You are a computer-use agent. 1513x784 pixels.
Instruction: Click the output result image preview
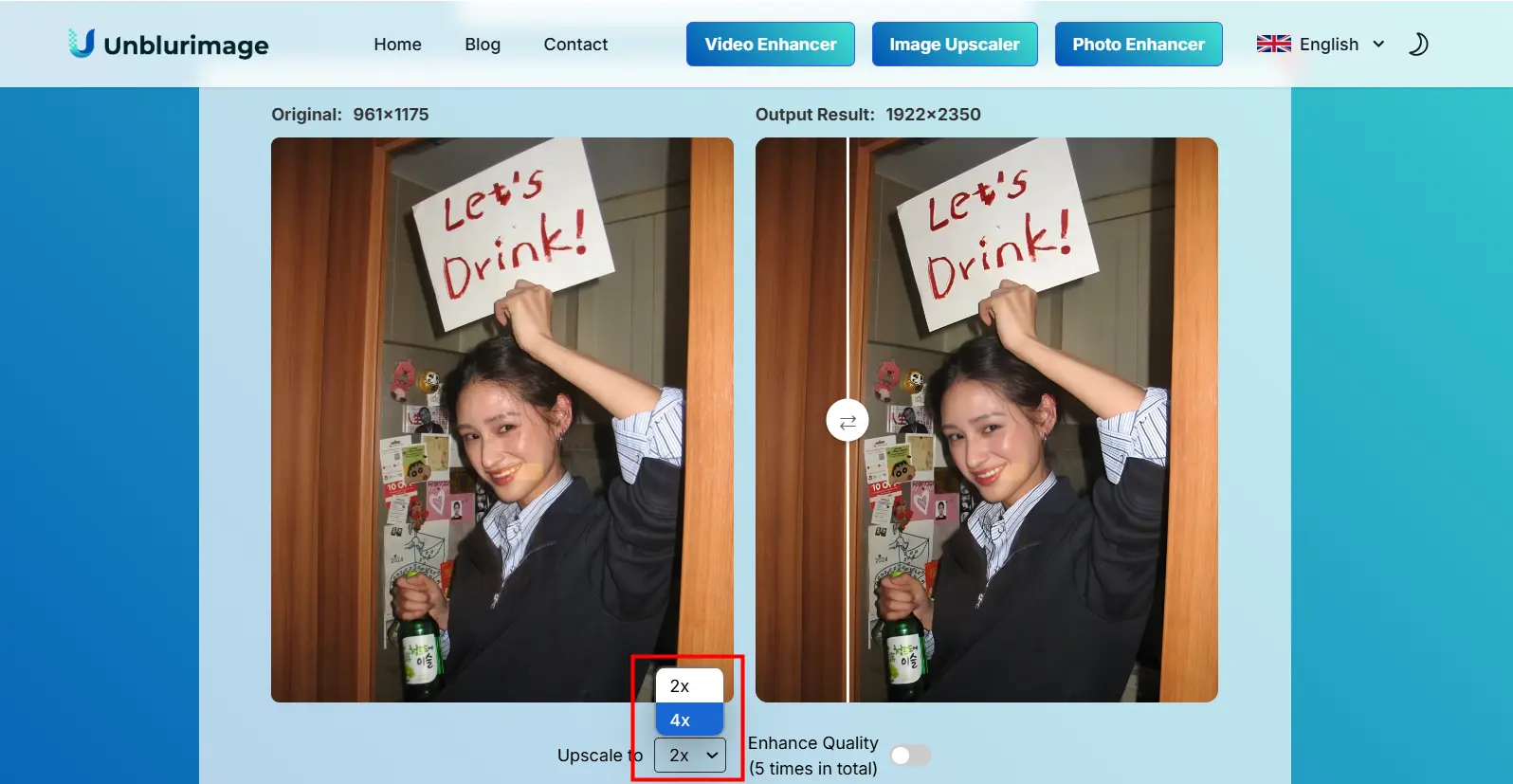(987, 420)
